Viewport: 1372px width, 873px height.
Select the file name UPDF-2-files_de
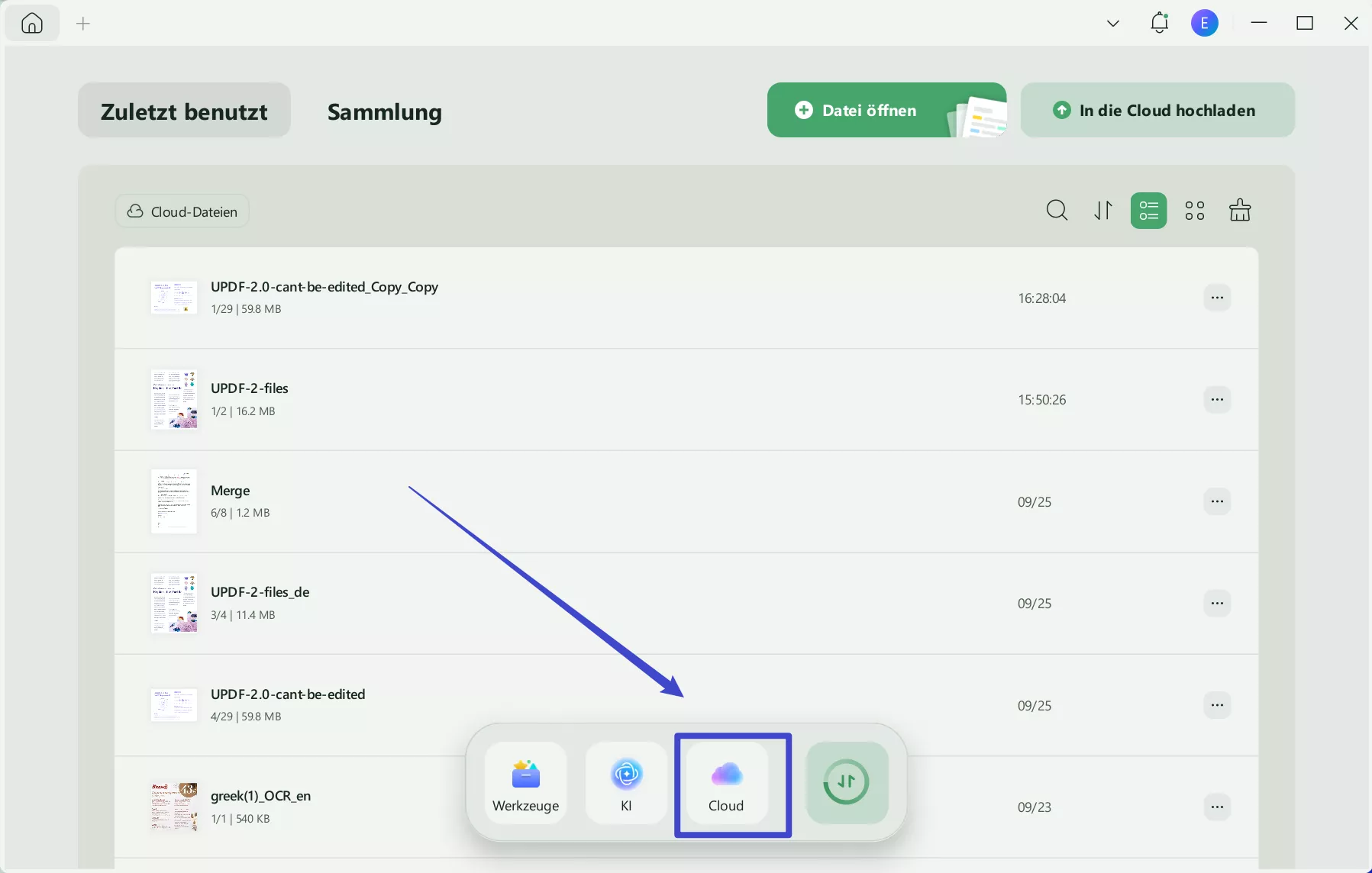(x=260, y=592)
